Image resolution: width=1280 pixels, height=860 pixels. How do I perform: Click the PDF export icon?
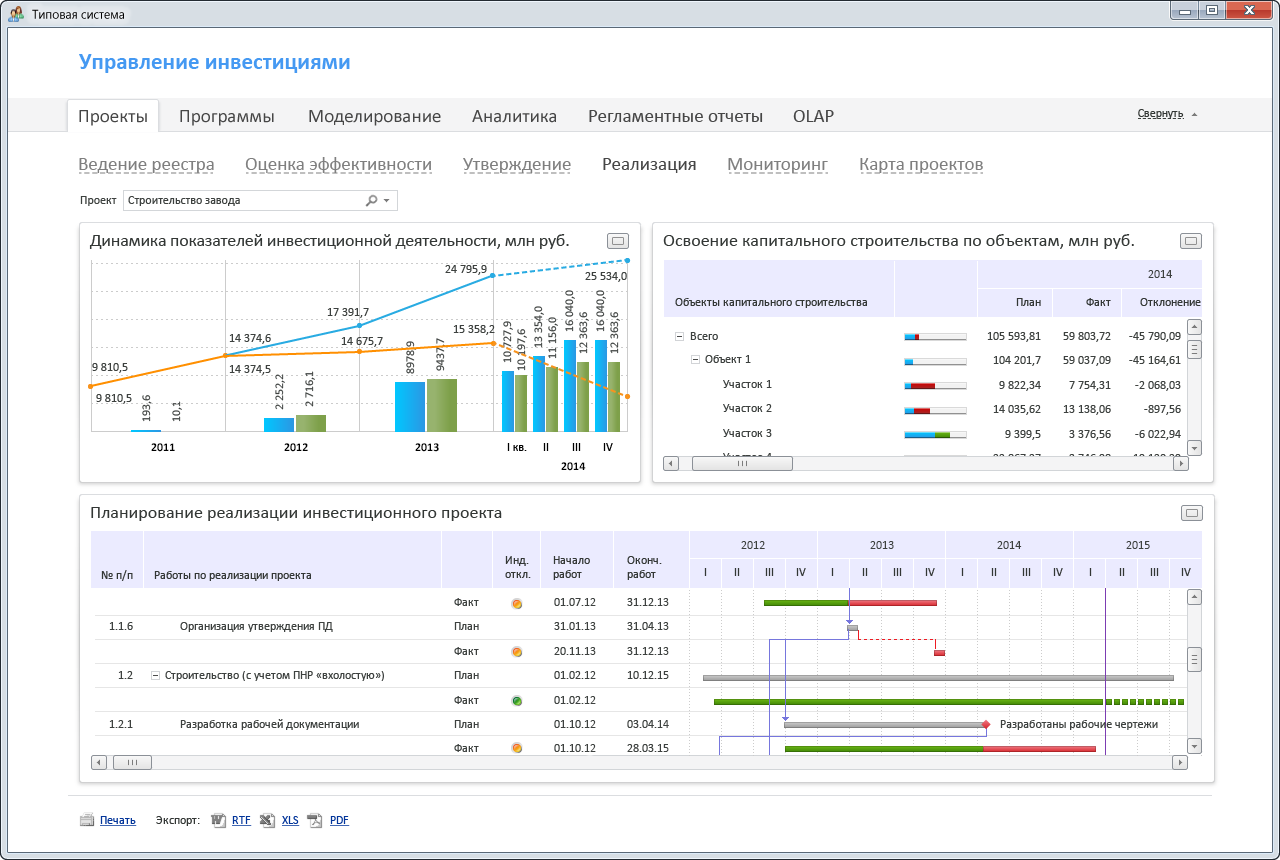pyautogui.click(x=315, y=820)
